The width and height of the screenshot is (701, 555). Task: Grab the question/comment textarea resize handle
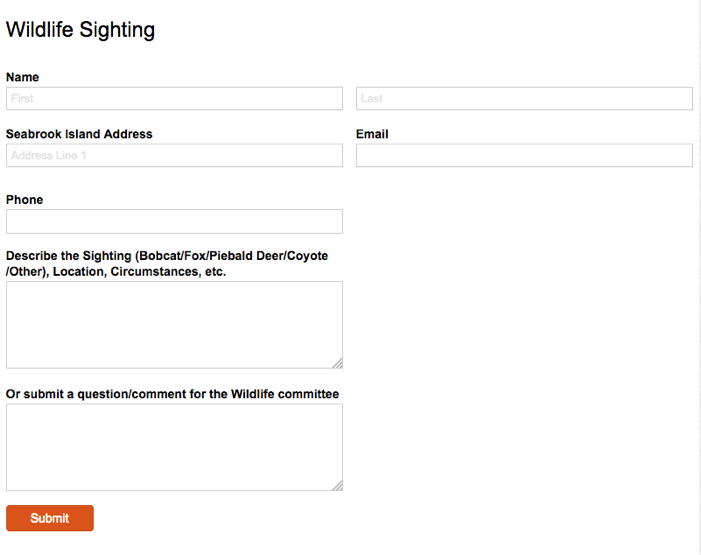pos(337,485)
